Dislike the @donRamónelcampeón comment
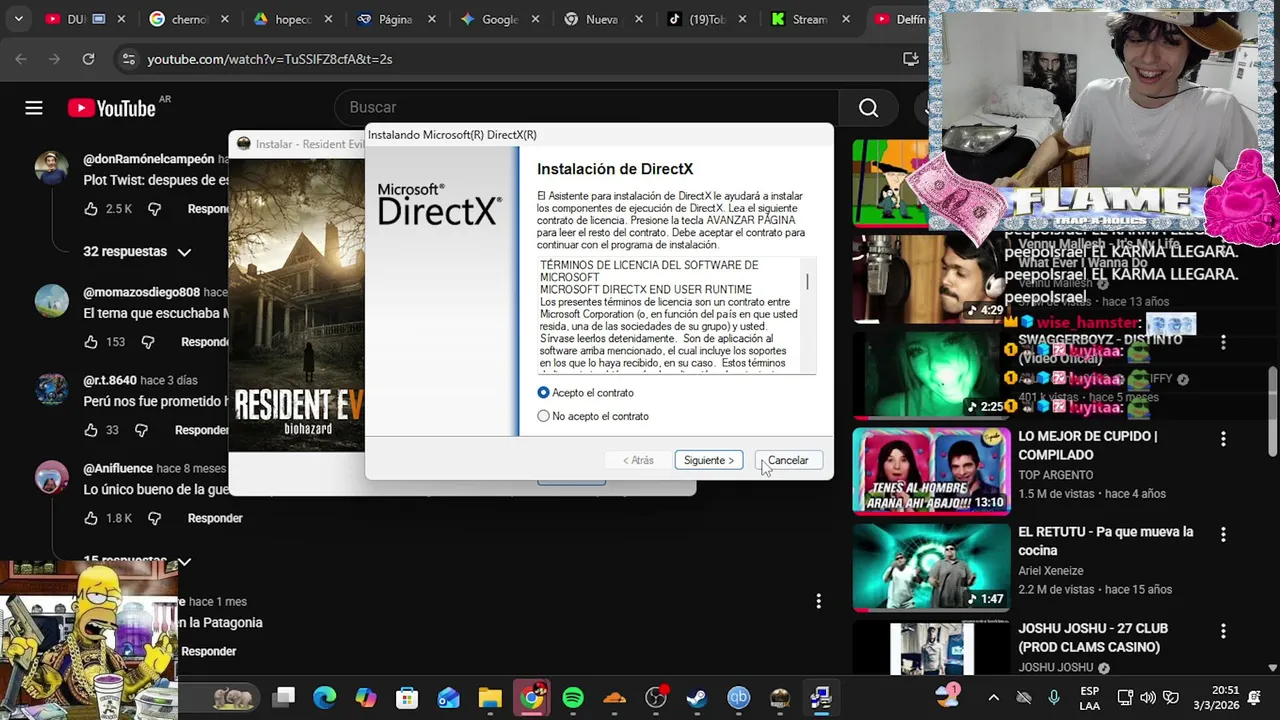 coord(154,209)
